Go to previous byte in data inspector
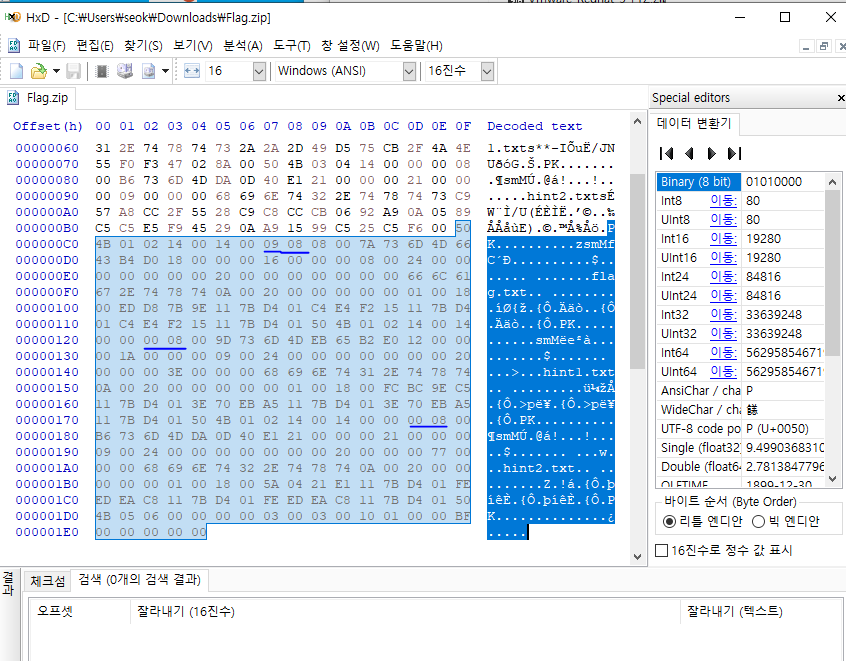The image size is (846, 661). click(x=689, y=154)
